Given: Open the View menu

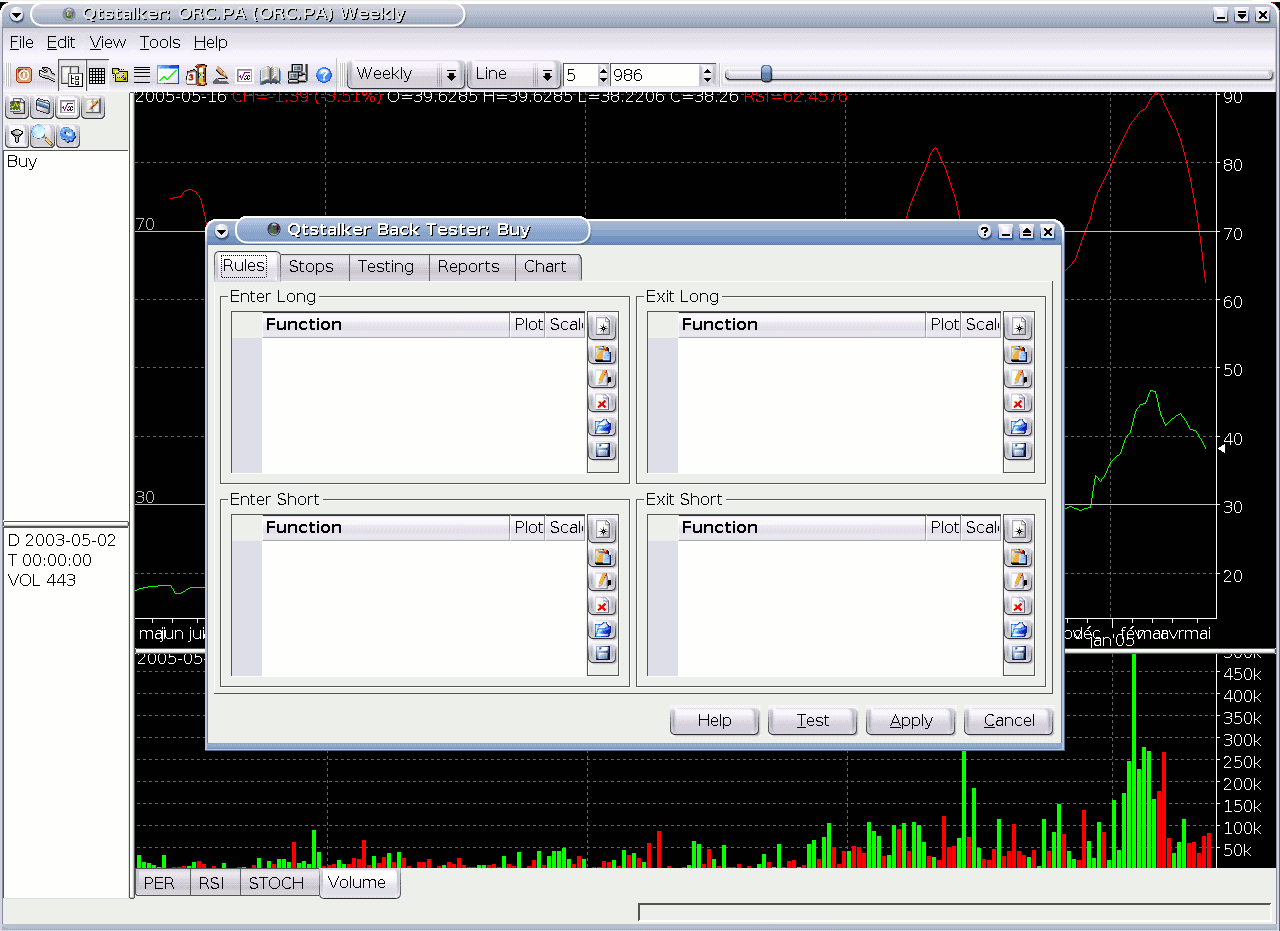Looking at the screenshot, I should pyautogui.click(x=108, y=42).
